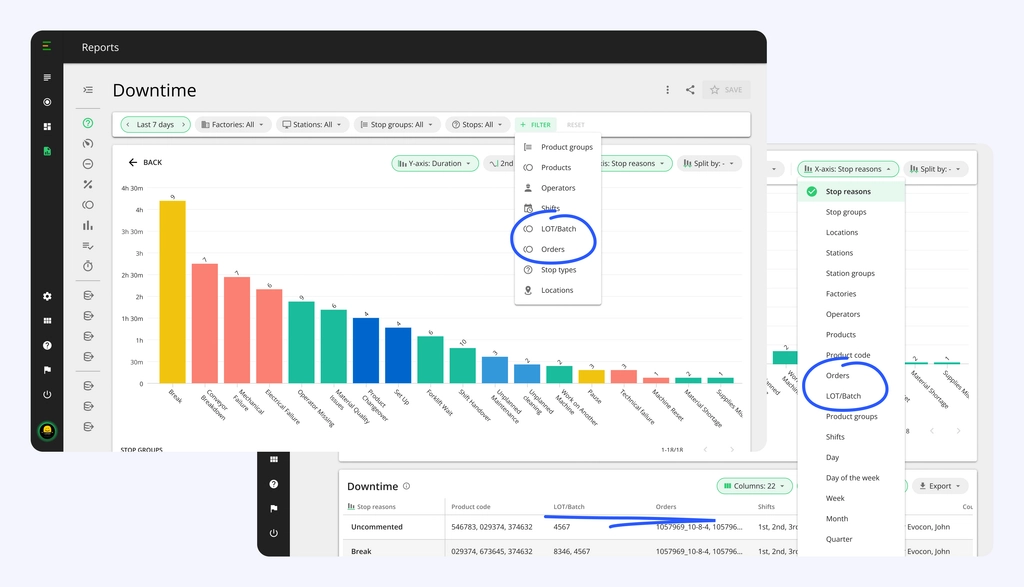Click the Uncommented row label

click(377, 528)
